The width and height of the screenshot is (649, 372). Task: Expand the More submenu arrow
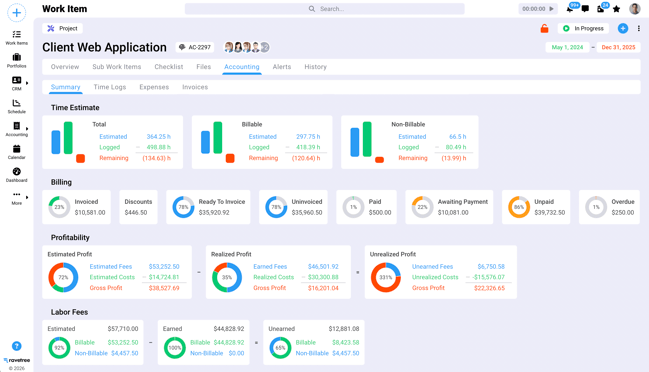pos(27,197)
